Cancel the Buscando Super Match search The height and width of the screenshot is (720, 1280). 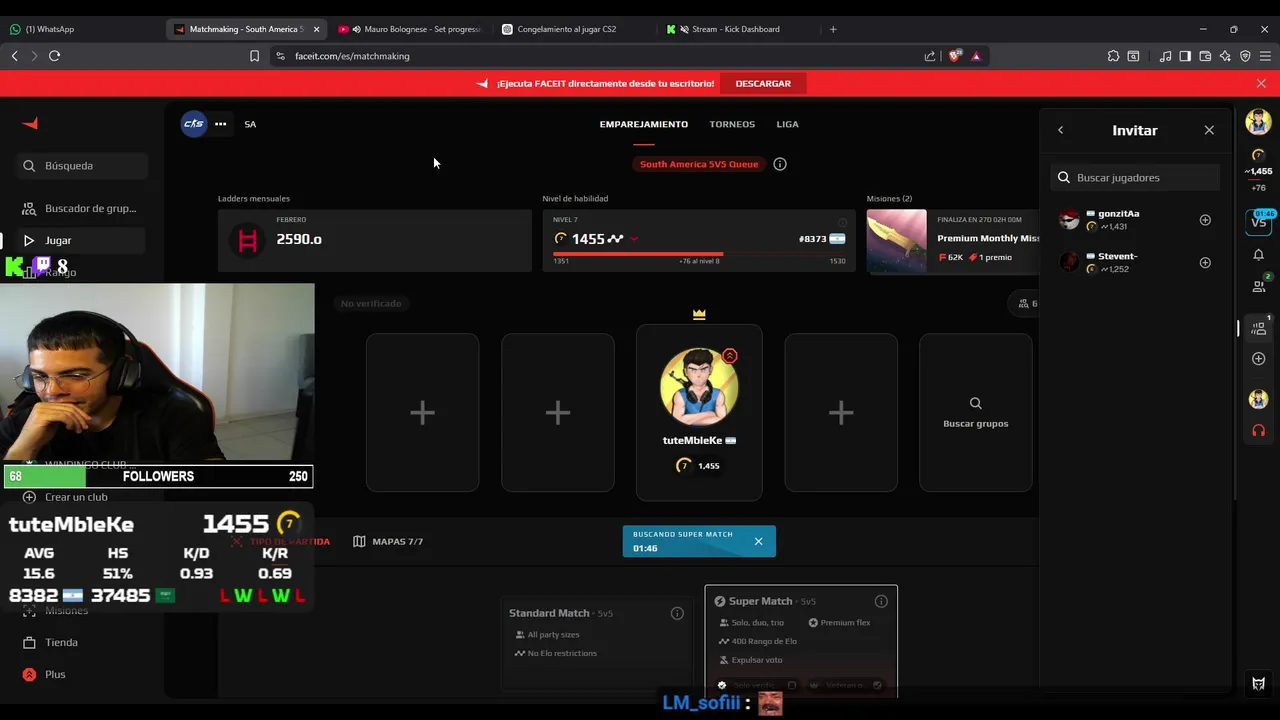[x=758, y=541]
